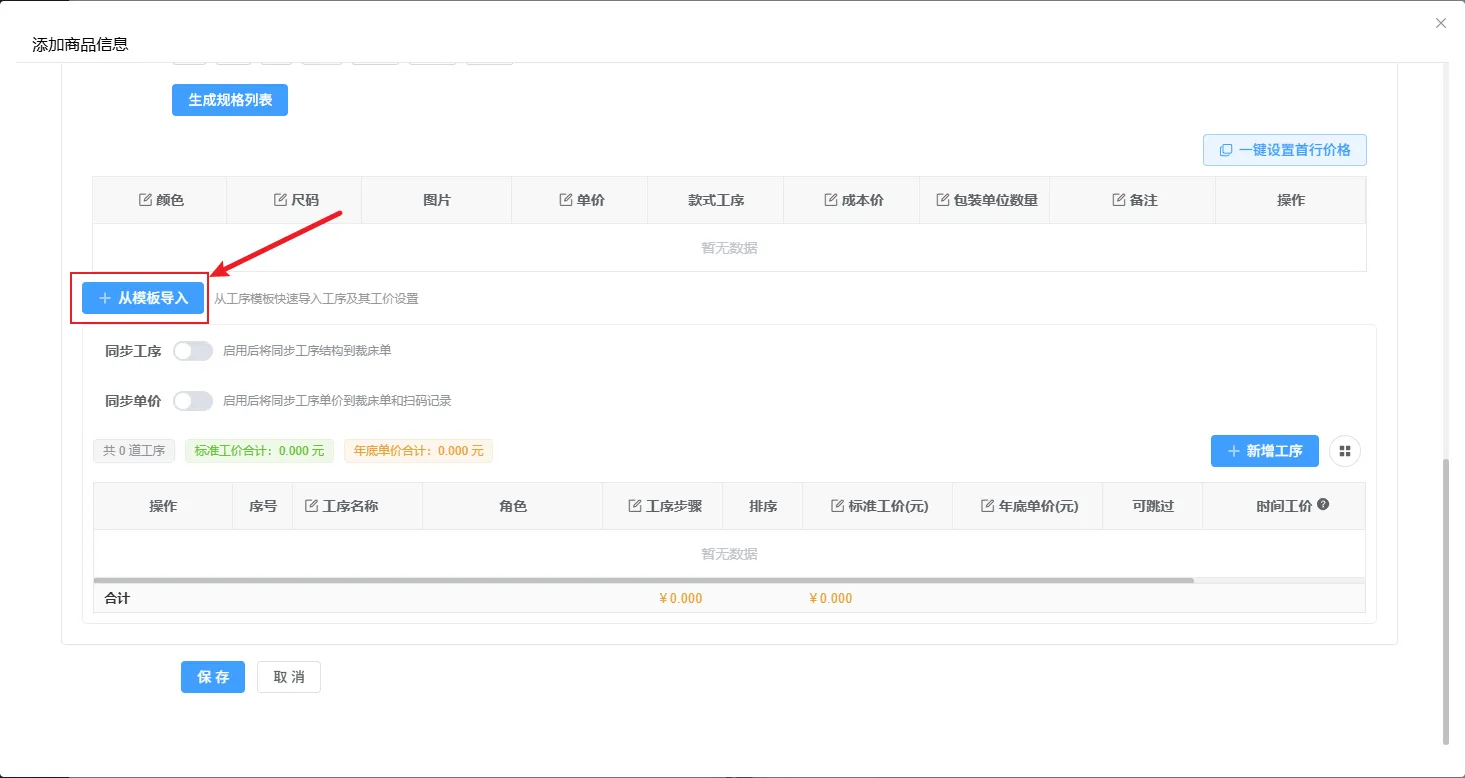1465x778 pixels.
Task: Click the 时间工价 column header text
Action: coord(1284,506)
